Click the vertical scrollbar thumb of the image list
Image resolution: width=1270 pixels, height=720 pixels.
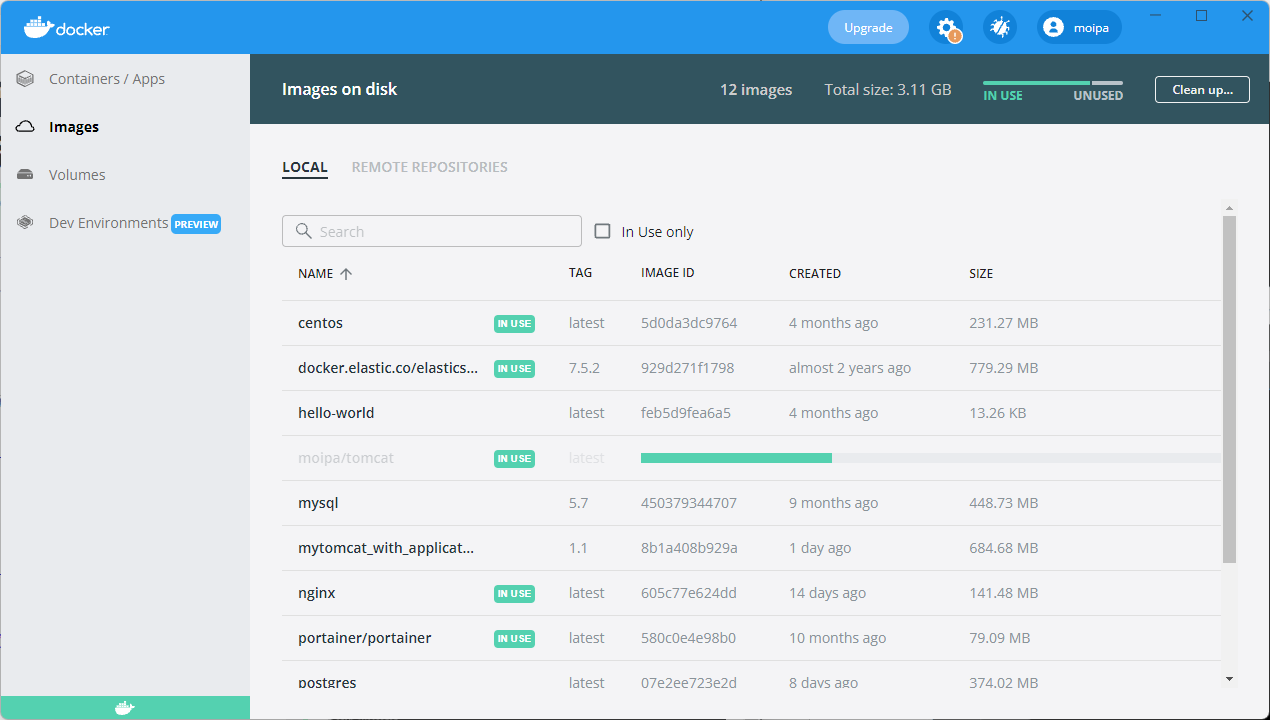pyautogui.click(x=1229, y=390)
